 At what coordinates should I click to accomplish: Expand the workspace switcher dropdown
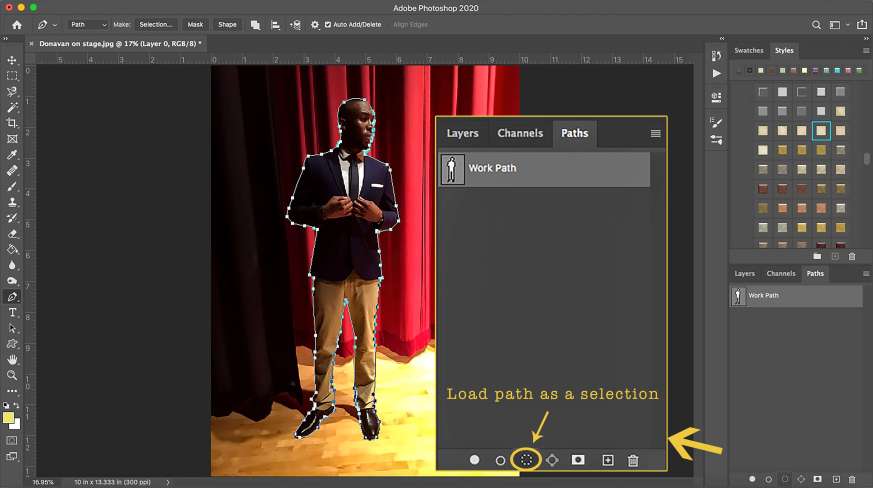tap(842, 24)
